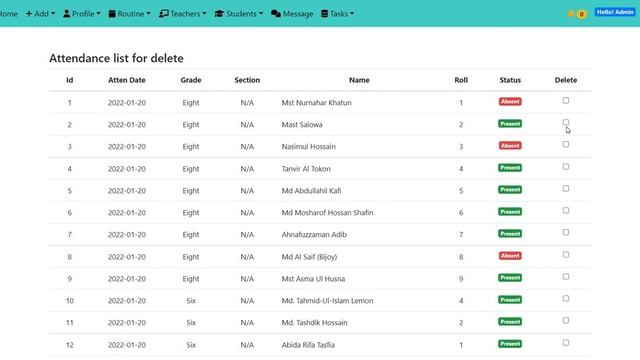
Task: Click the Section column header
Action: coord(247,80)
